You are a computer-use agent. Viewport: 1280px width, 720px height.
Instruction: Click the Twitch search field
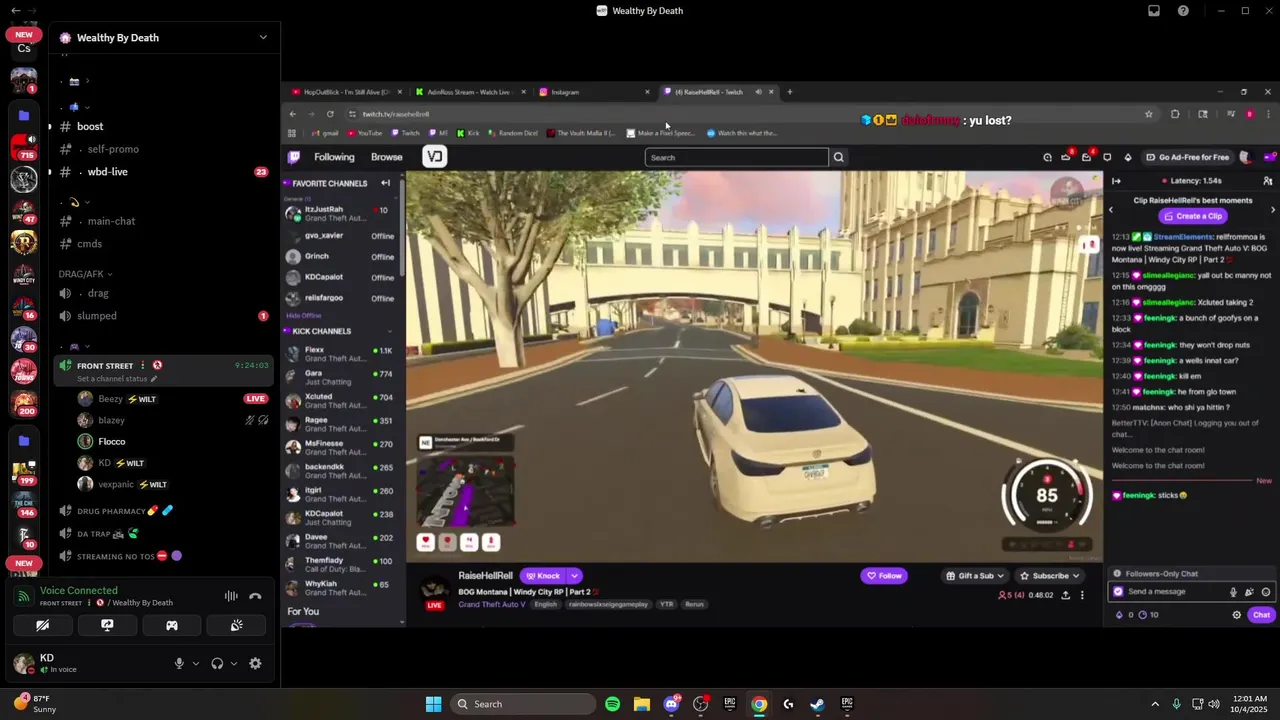pyautogui.click(x=737, y=157)
